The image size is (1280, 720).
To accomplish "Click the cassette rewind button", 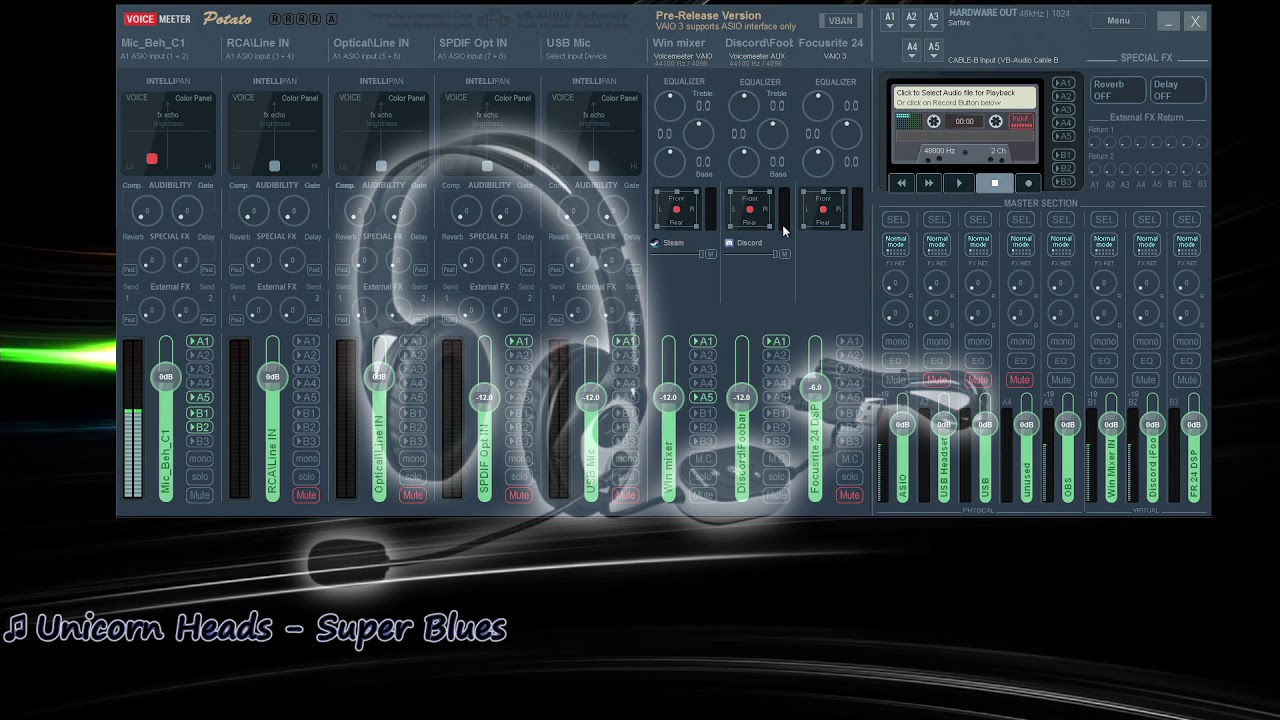I will click(x=902, y=183).
